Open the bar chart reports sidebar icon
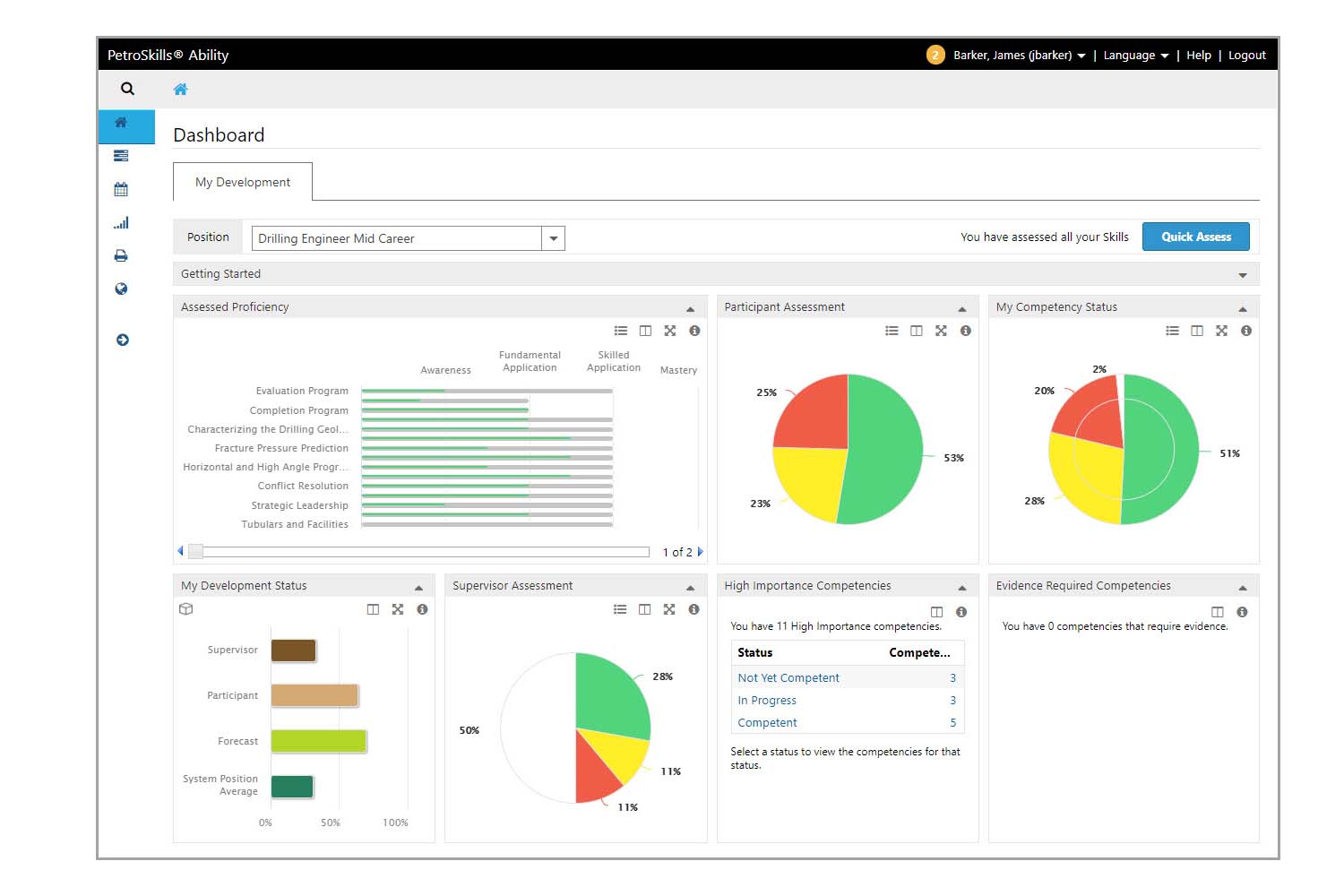1344x896 pixels. click(121, 223)
